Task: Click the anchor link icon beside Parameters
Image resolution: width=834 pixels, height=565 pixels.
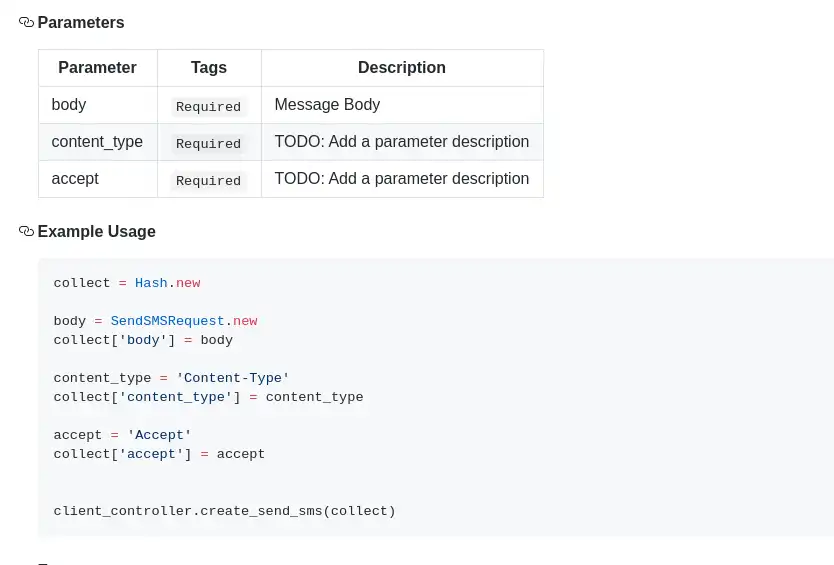Action: point(26,22)
